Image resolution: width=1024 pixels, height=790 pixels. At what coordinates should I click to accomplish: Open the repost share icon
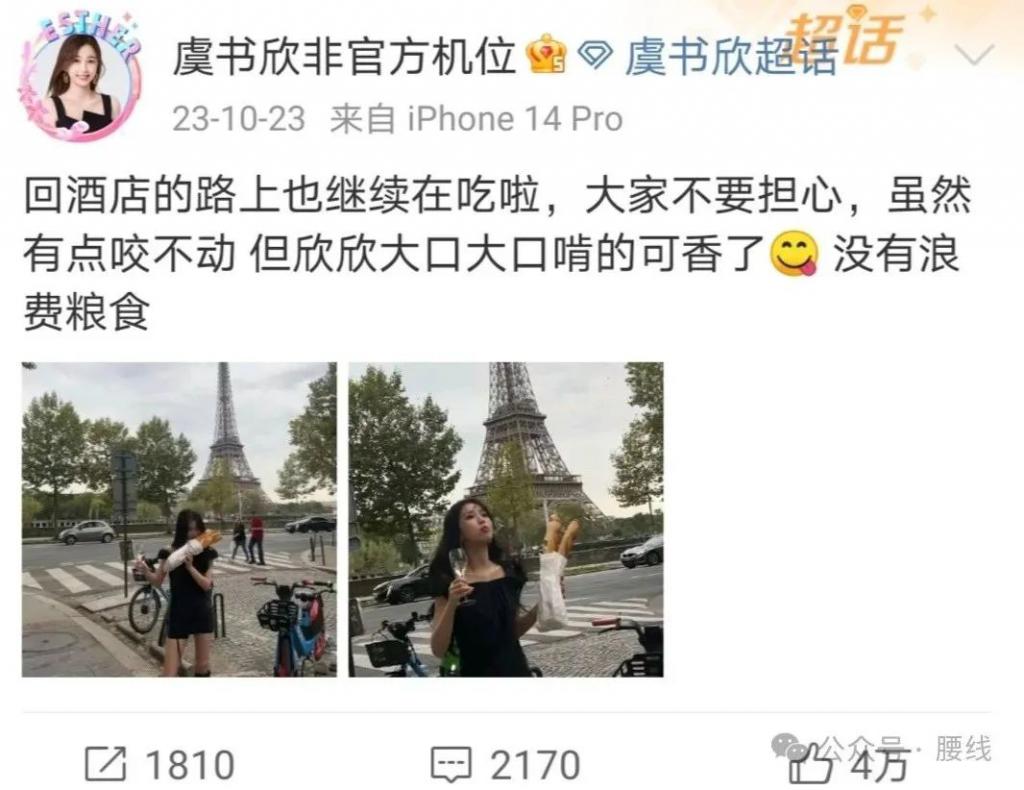105,763
